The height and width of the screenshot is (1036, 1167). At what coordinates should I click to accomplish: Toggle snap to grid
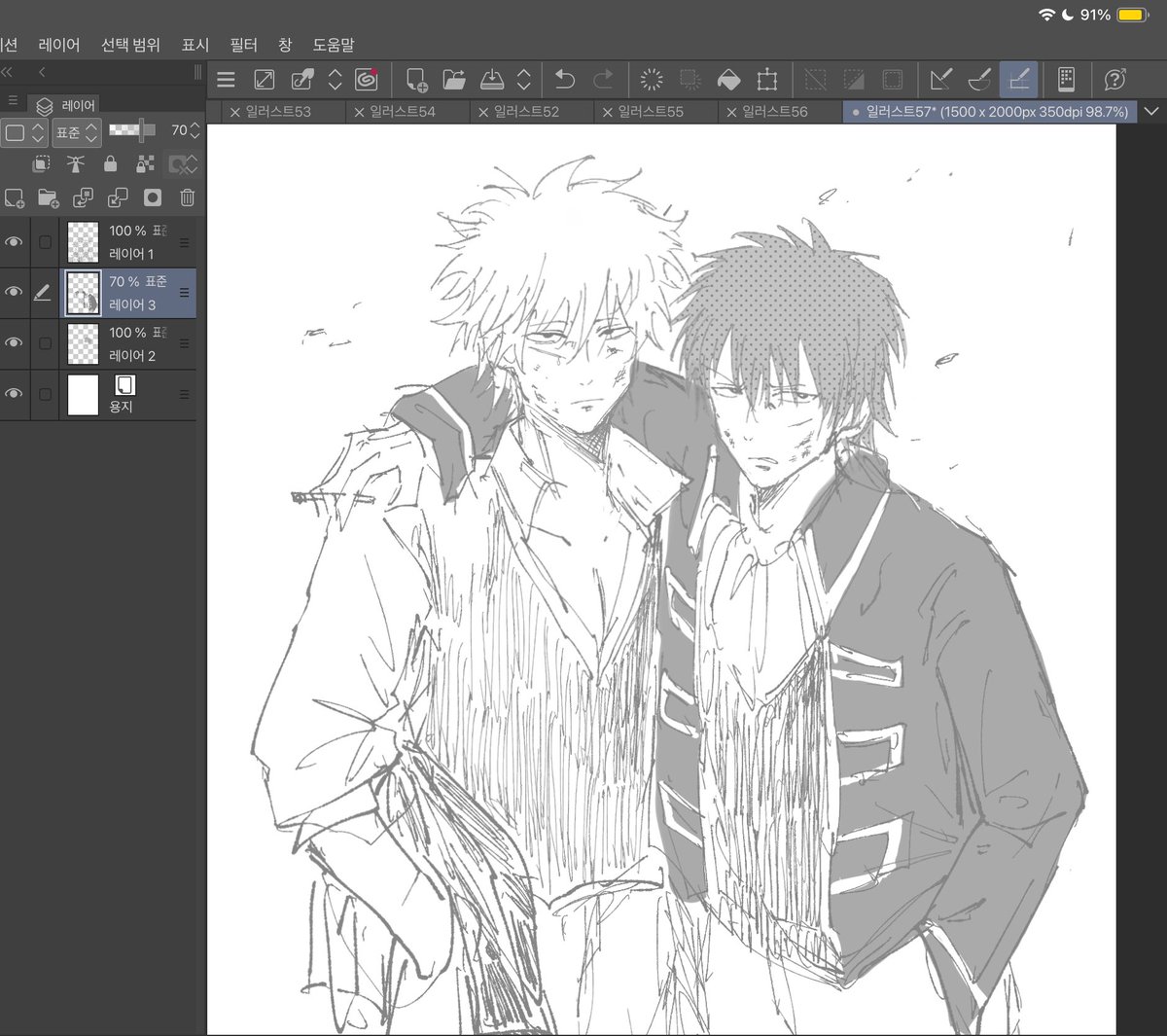pos(1018,79)
